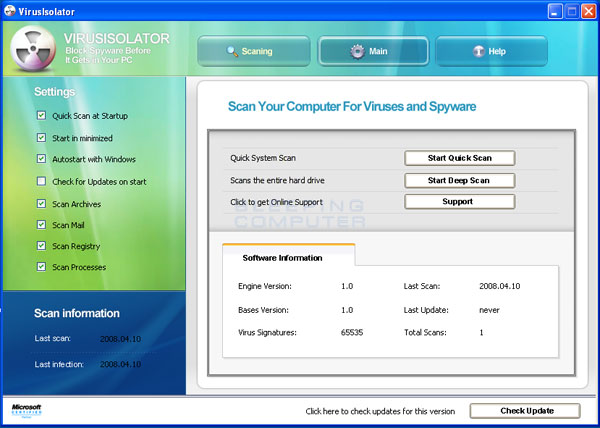The image size is (600, 428).
Task: Click the 'Settings' heading
Action: [54, 92]
